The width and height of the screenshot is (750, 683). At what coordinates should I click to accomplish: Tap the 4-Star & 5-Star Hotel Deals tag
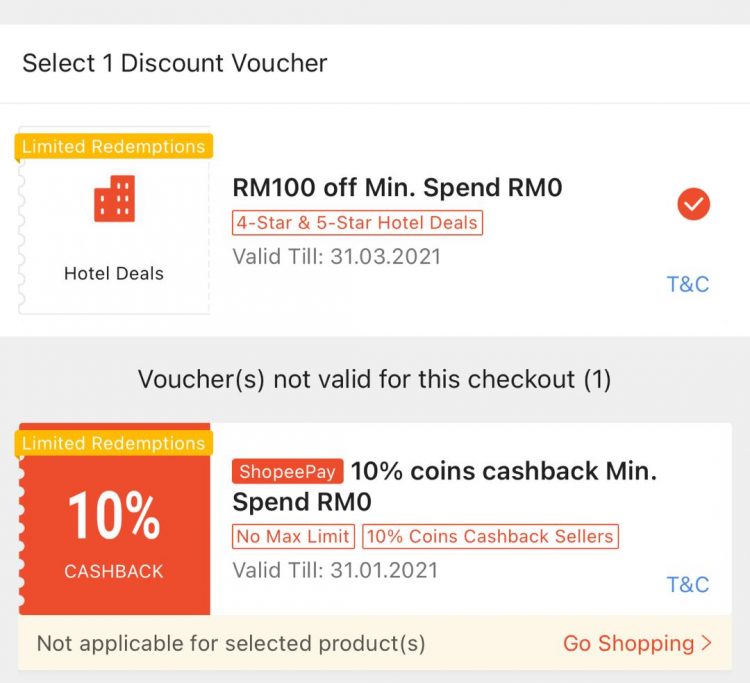(x=357, y=222)
